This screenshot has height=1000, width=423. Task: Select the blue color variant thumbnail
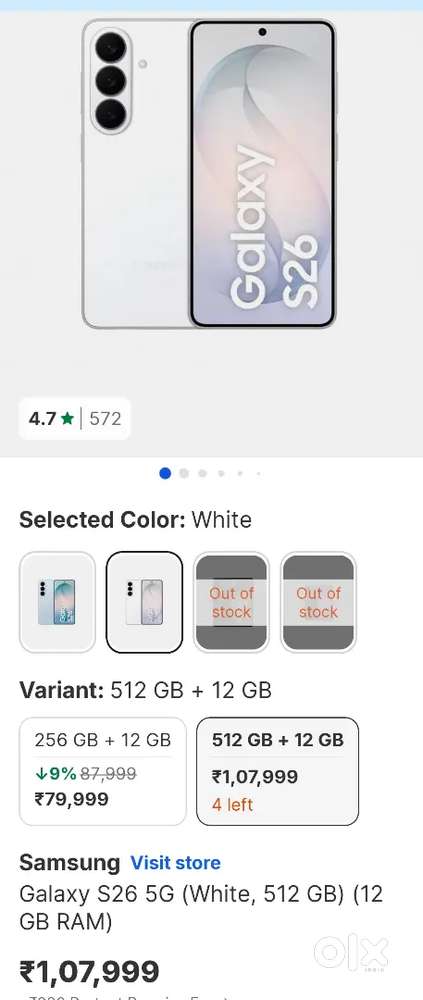coord(57,602)
